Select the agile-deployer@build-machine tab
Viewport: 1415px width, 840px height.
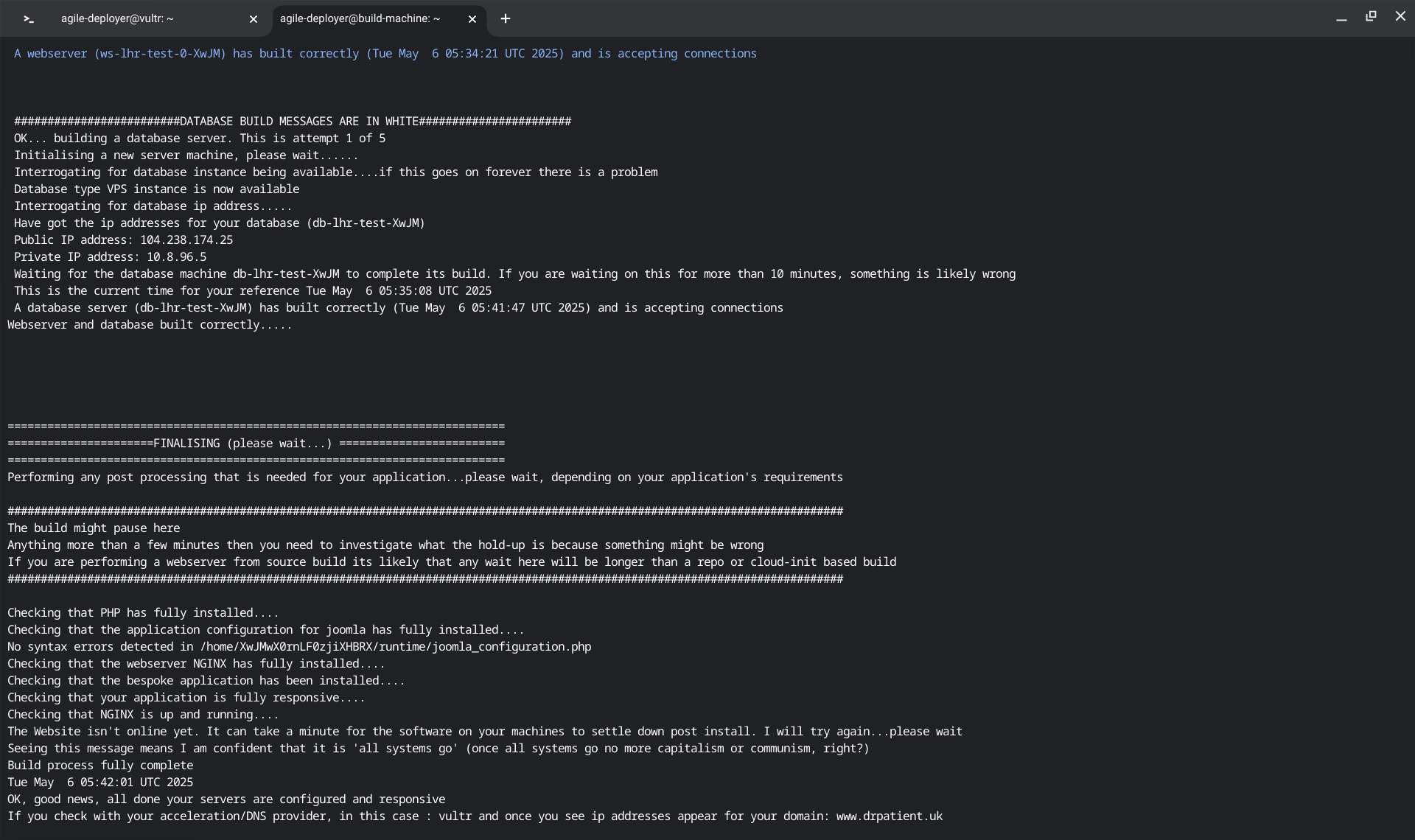coord(360,19)
